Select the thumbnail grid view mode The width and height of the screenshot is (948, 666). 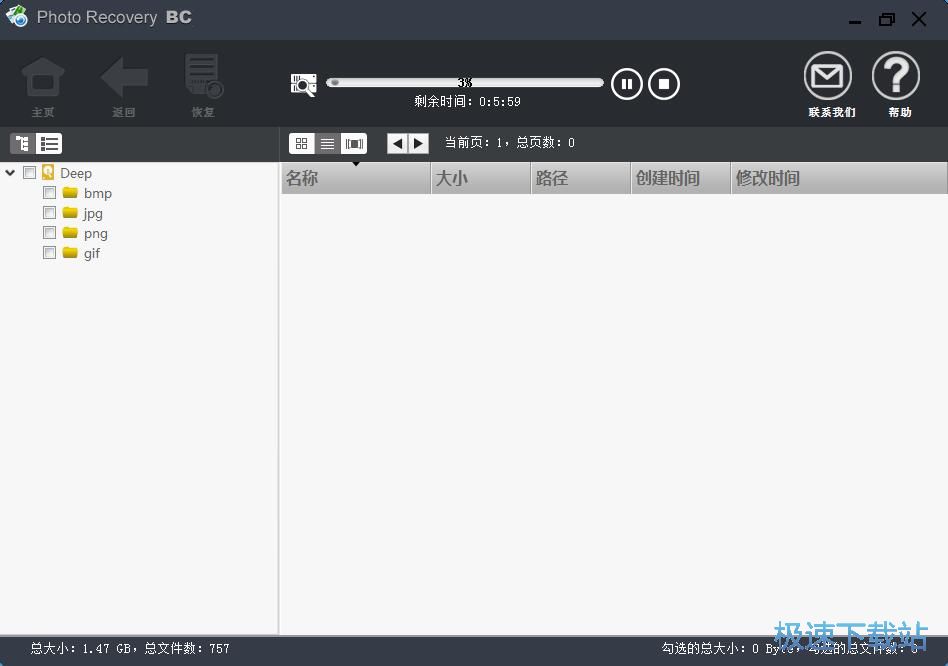tap(302, 143)
